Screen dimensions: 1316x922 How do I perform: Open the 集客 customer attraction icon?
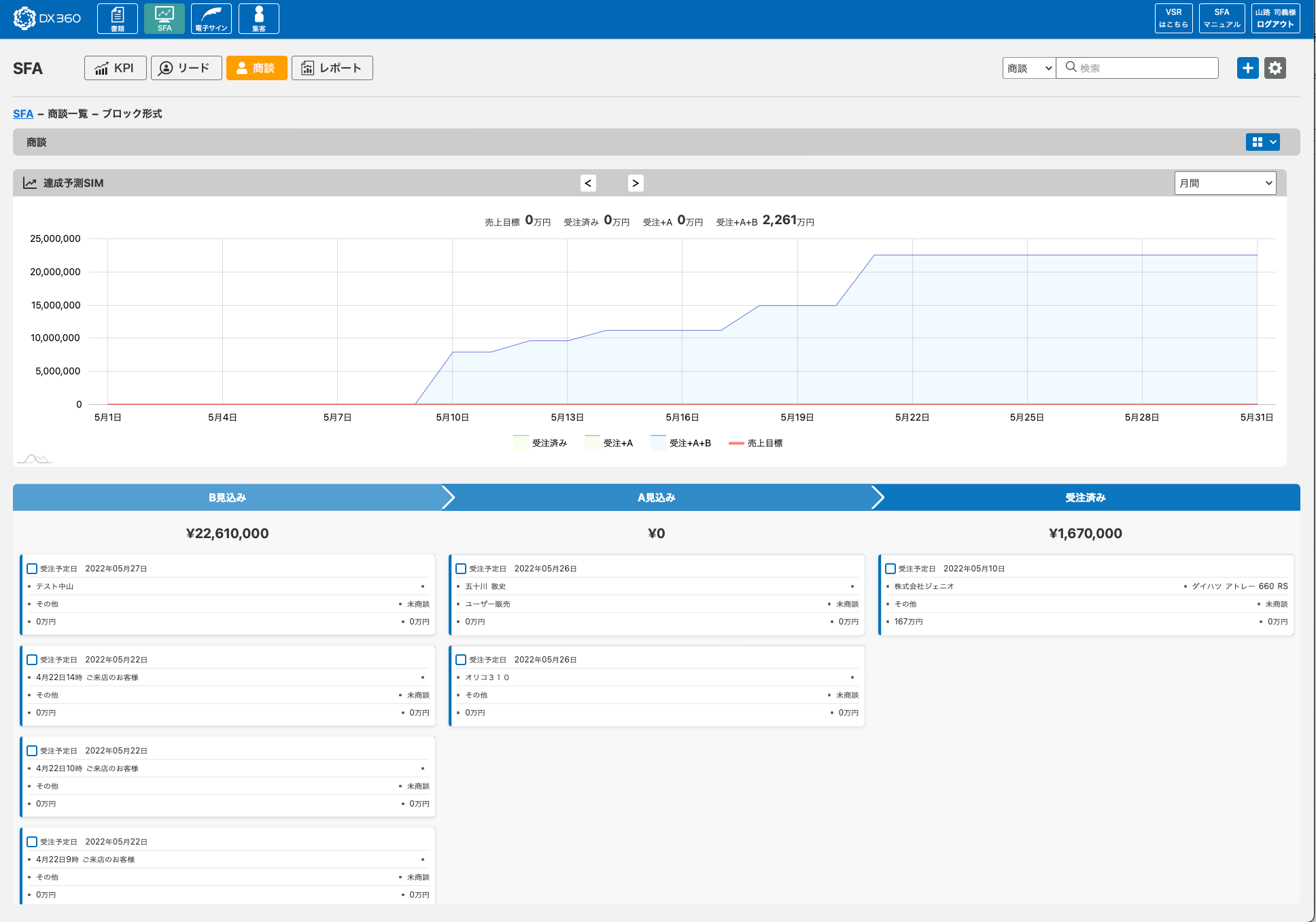pos(258,18)
